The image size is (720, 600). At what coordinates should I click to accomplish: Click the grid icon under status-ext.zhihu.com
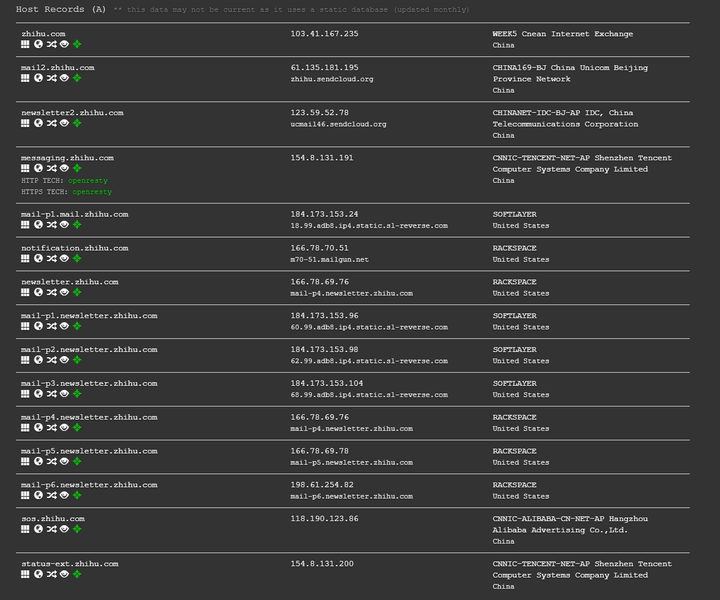click(x=25, y=574)
